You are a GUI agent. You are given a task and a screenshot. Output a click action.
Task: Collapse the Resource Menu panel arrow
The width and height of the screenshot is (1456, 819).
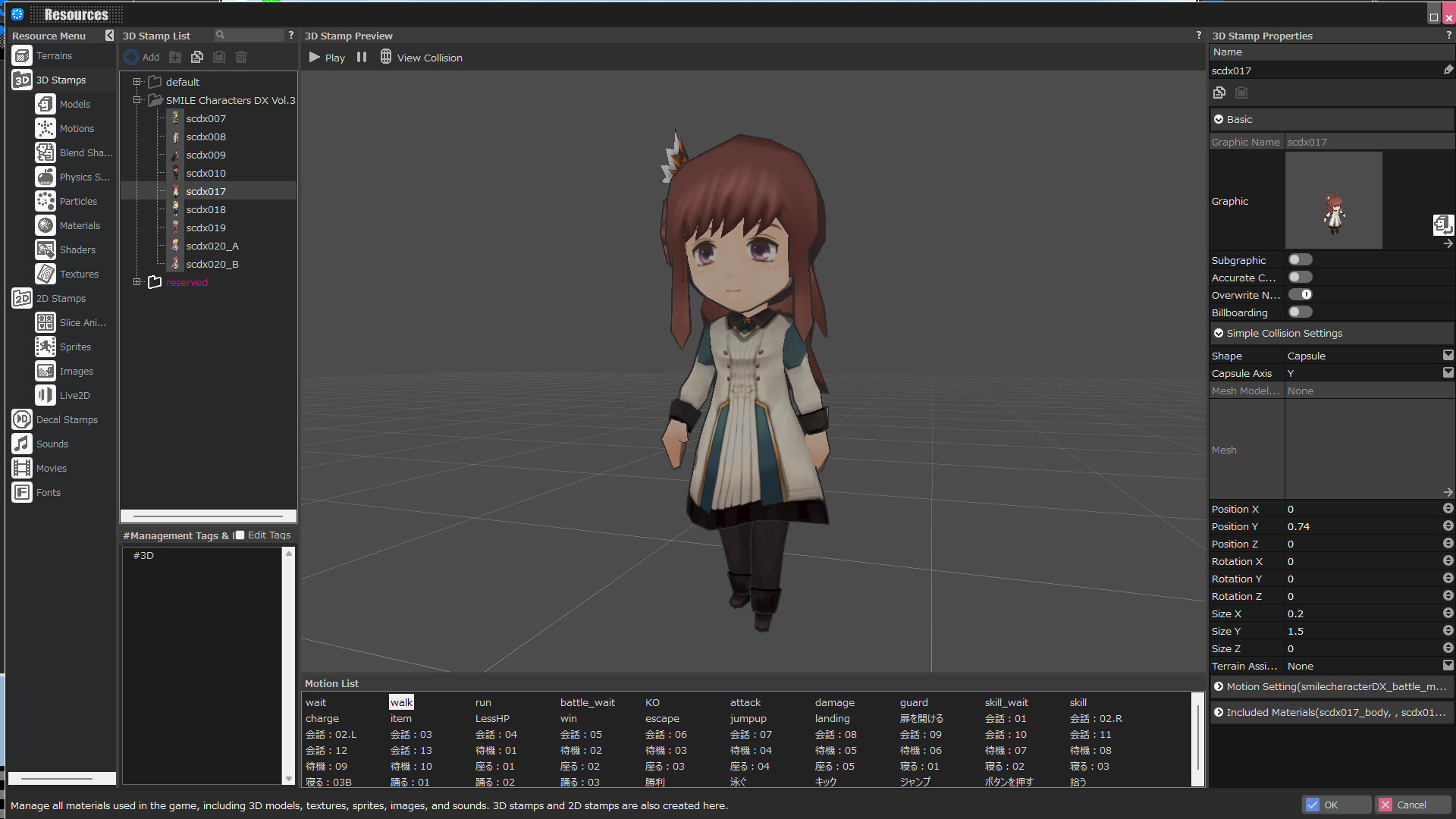109,36
